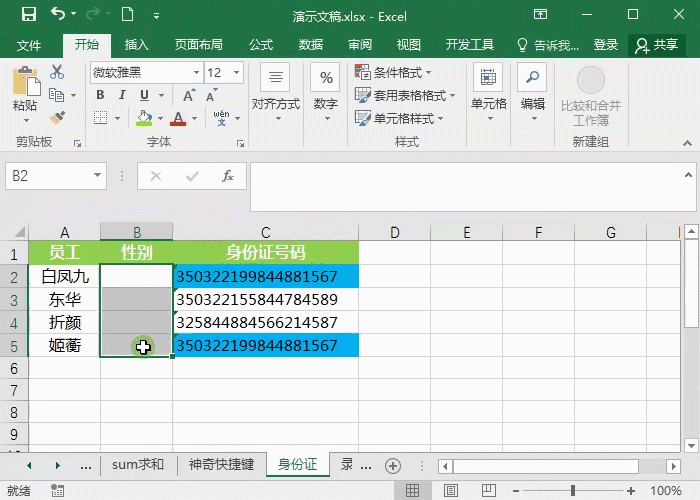
Task: Click the Borders icon
Action: click(100, 118)
